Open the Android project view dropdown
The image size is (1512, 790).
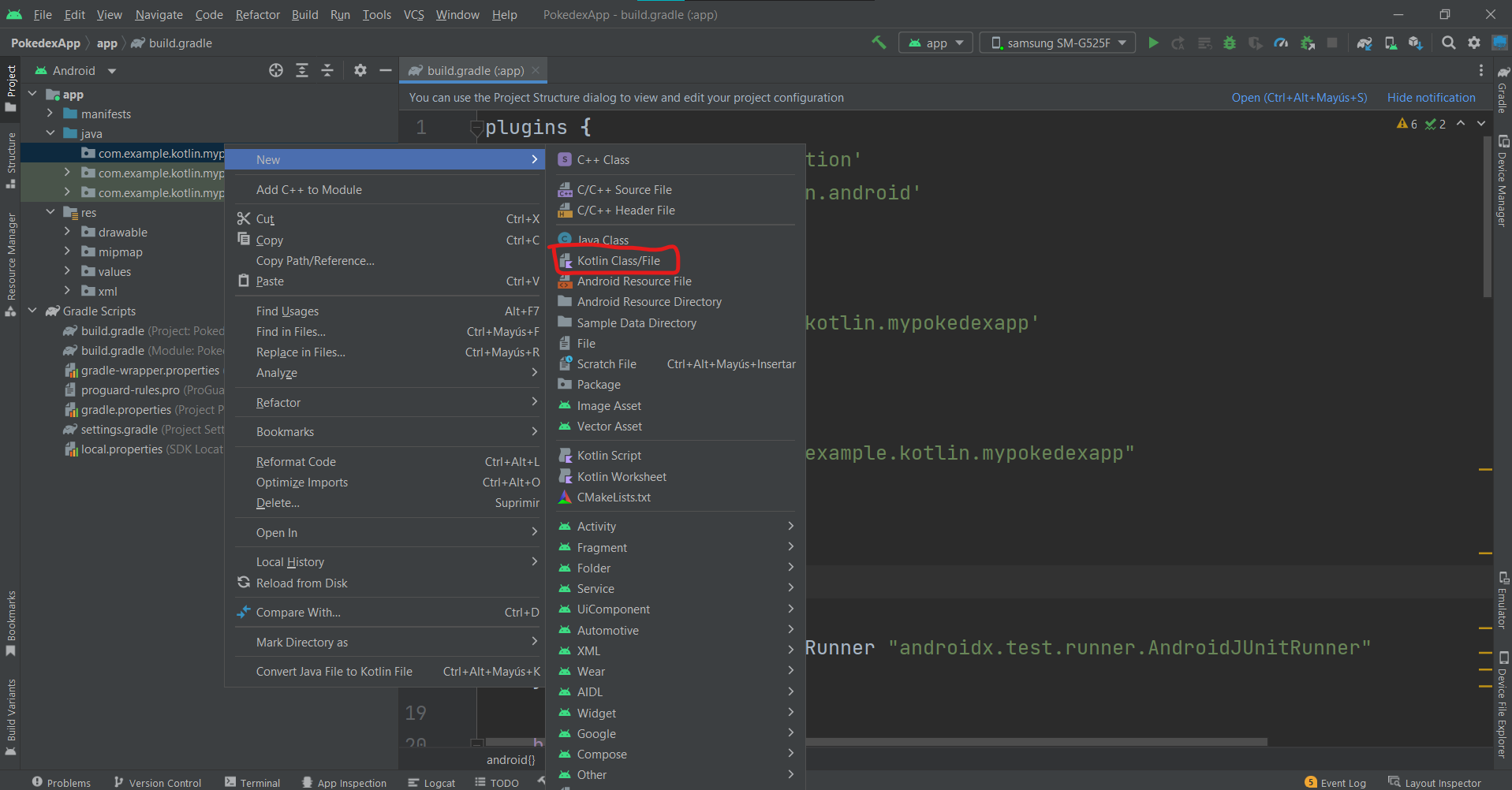pos(76,71)
